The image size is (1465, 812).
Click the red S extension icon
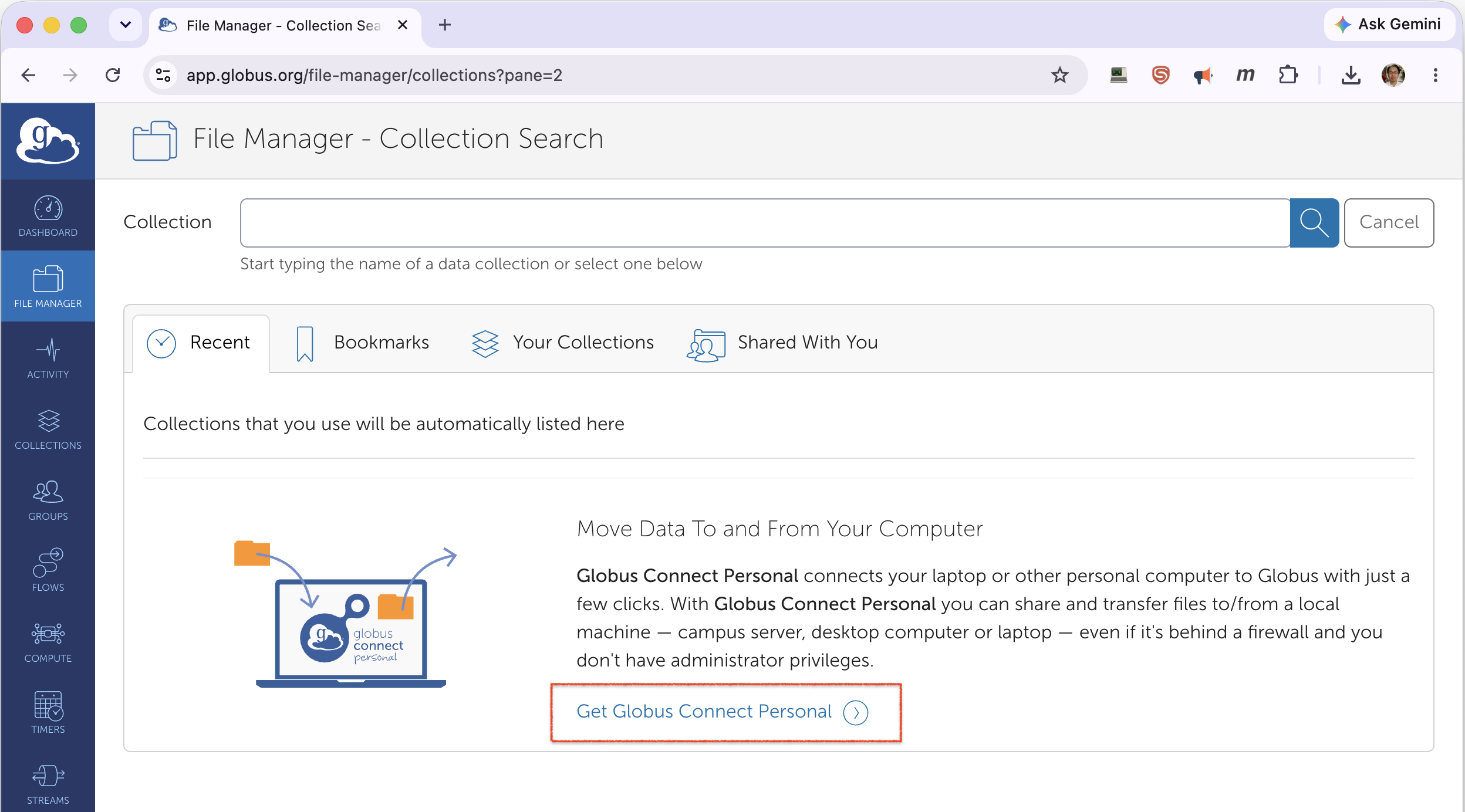point(1161,75)
